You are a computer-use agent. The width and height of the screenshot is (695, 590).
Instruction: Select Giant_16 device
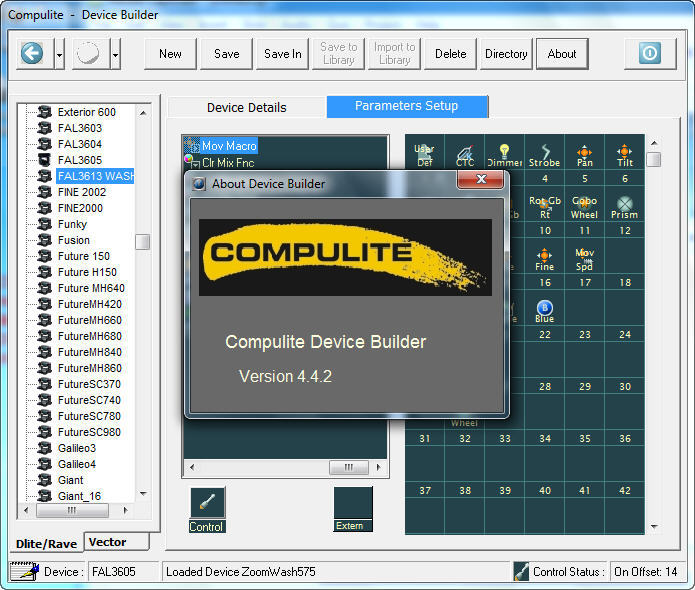tap(79, 496)
